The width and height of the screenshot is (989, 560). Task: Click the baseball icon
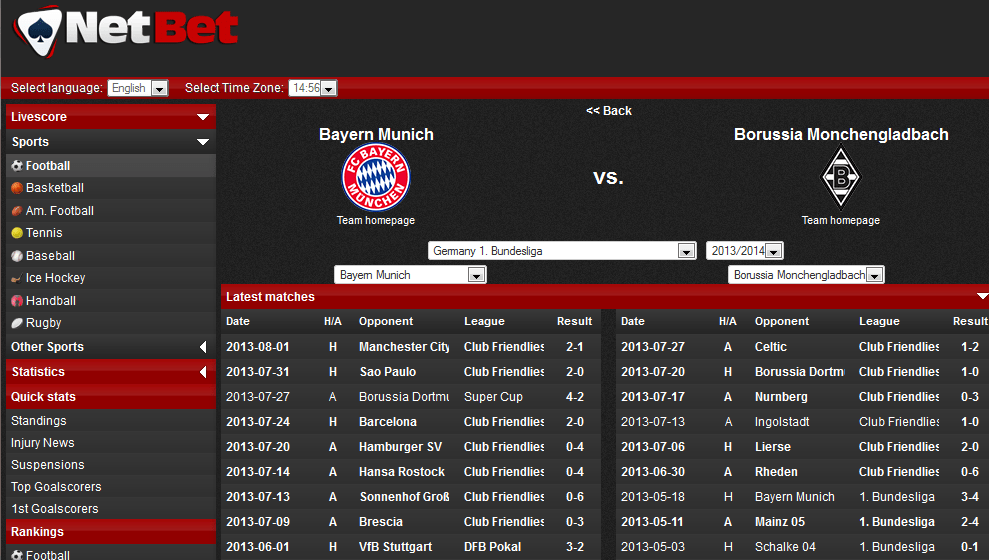[x=17, y=256]
